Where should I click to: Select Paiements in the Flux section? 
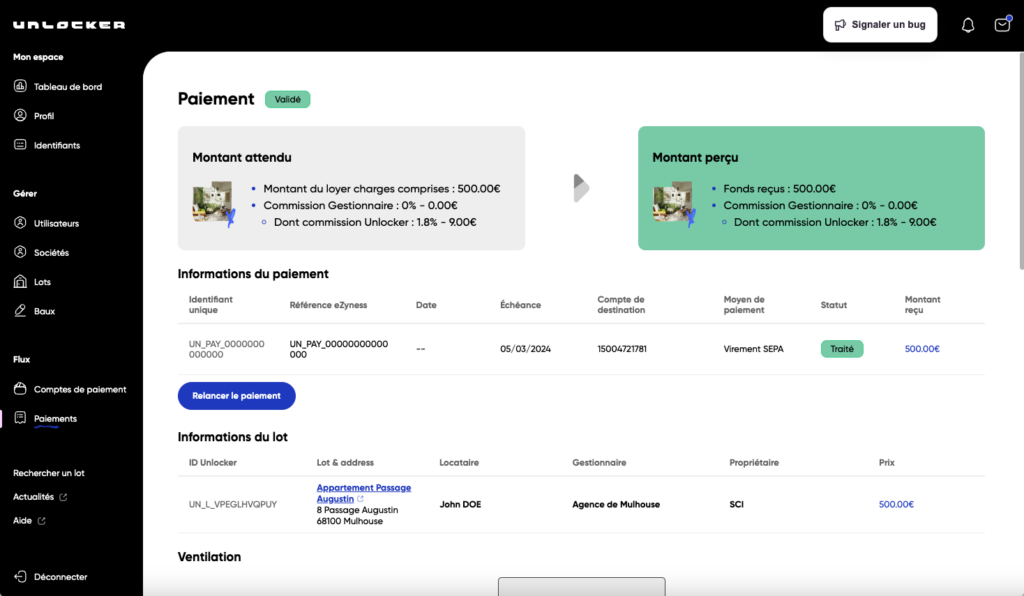tap(55, 419)
